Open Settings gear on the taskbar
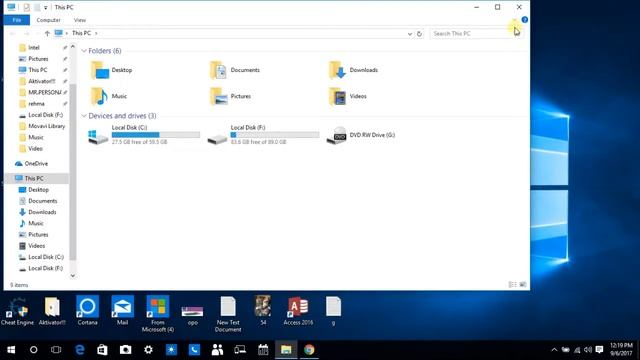Viewport: 640px width, 360px height. point(148,350)
